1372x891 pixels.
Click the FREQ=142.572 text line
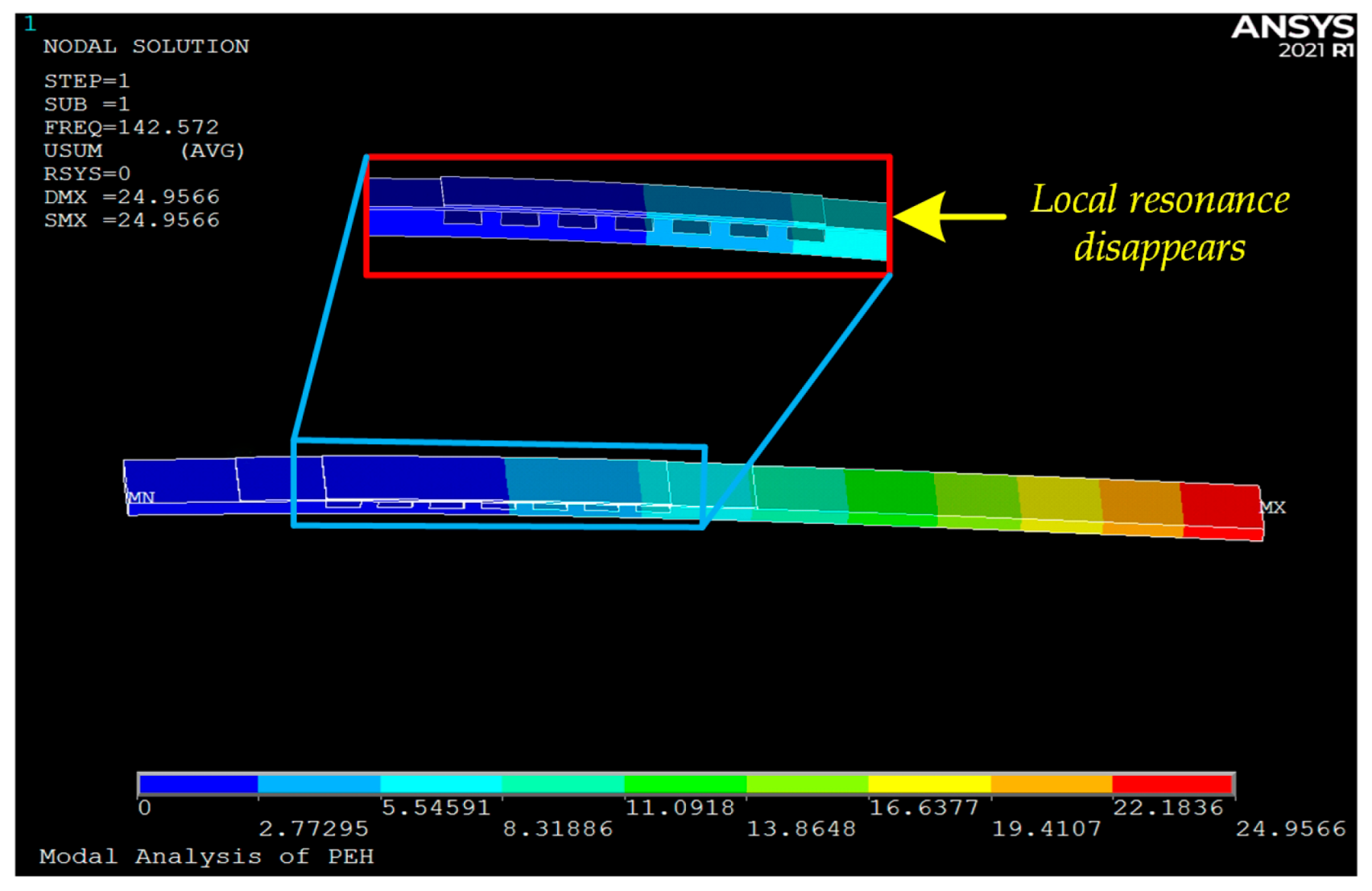pyautogui.click(x=131, y=127)
